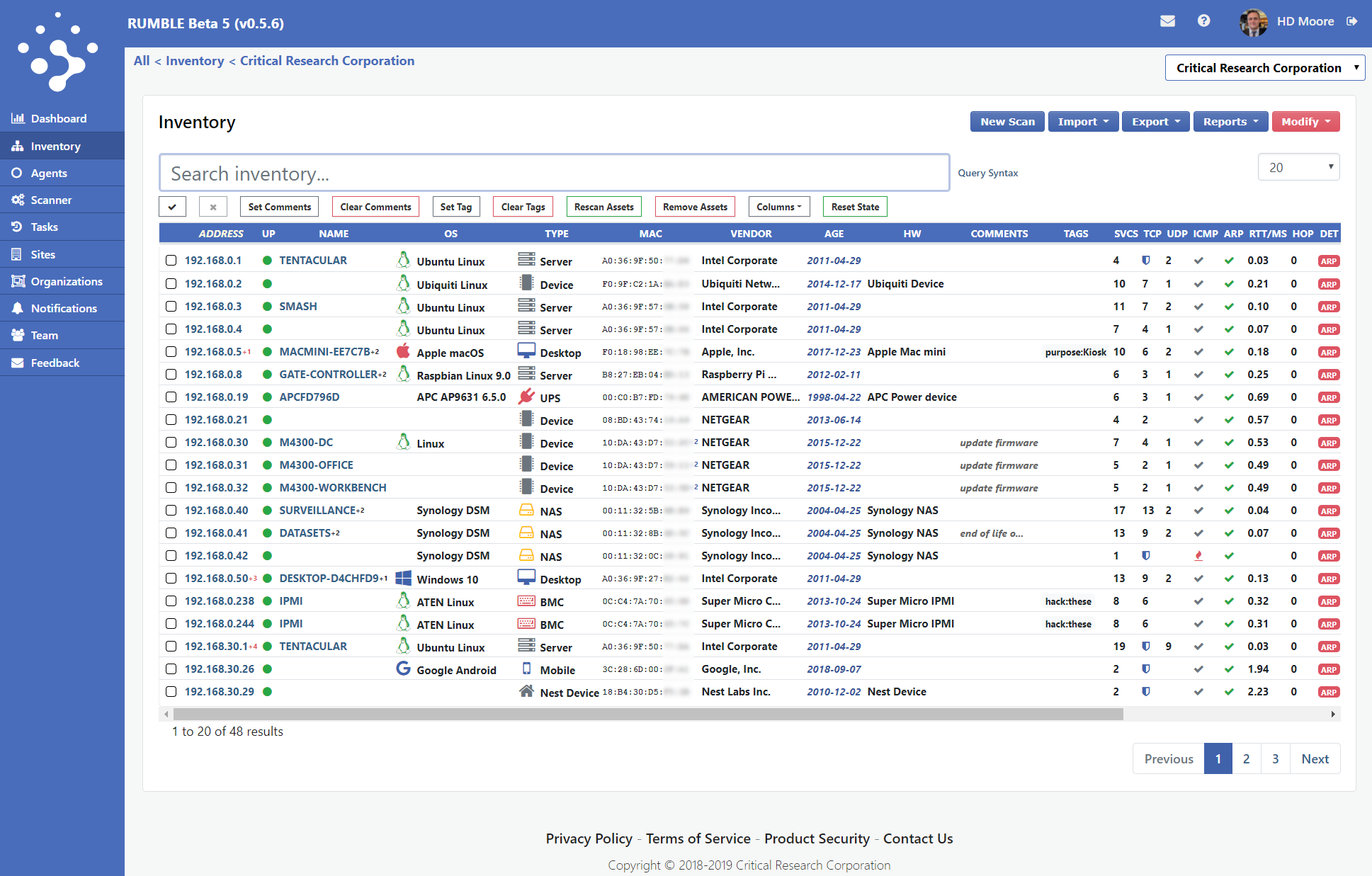Viewport: 1372px width, 876px height.
Task: Click HD Moore's profile avatar
Action: pyautogui.click(x=1253, y=22)
